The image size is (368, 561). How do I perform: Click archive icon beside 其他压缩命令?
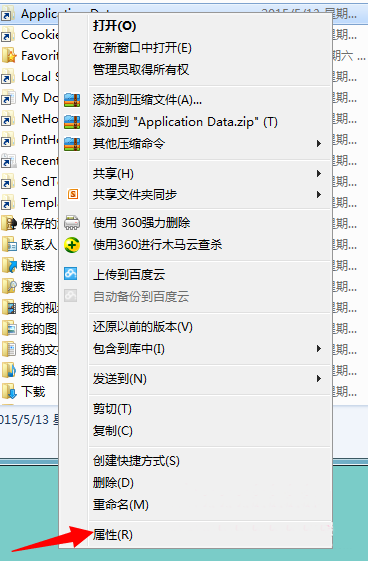[72, 144]
